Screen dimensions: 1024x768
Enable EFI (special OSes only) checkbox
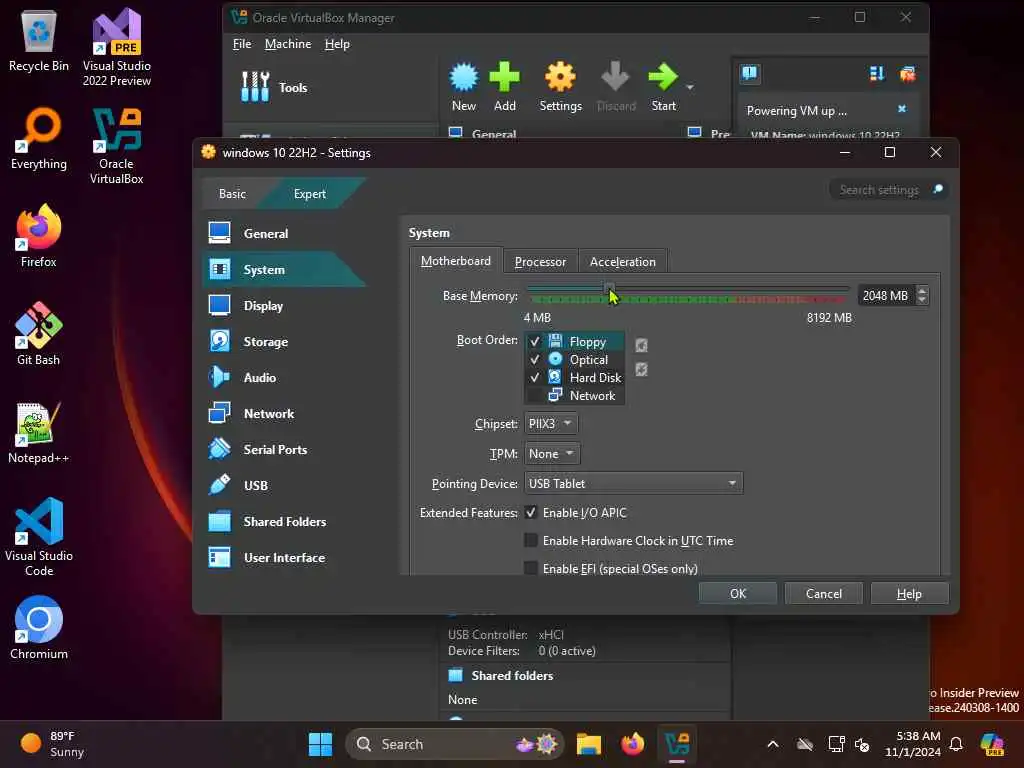pyautogui.click(x=531, y=568)
